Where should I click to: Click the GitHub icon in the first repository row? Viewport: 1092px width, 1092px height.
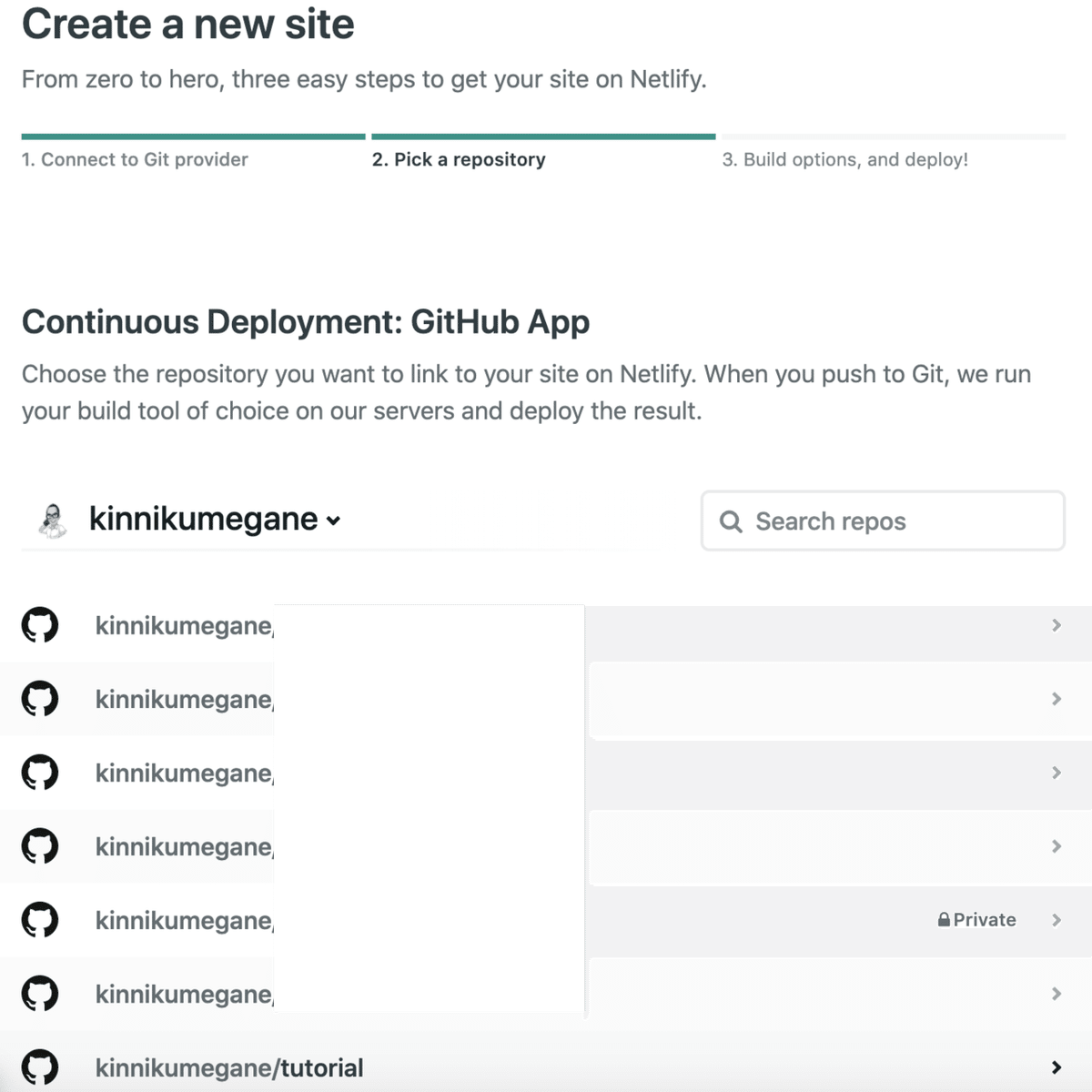tap(40, 625)
